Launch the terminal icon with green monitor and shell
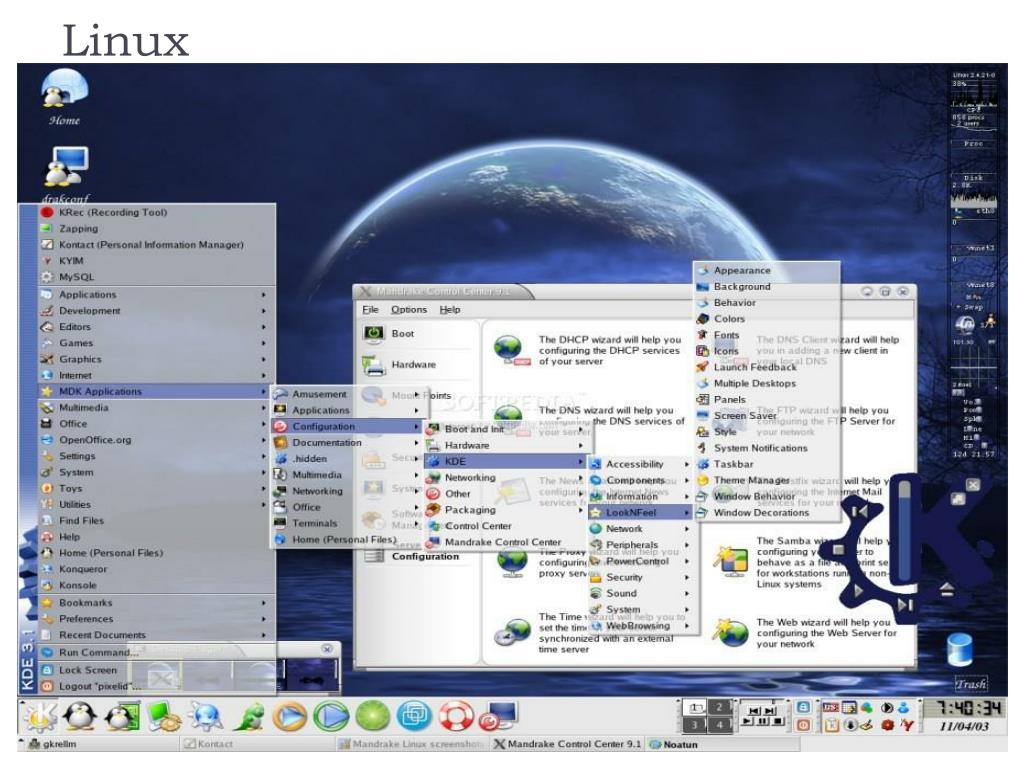Viewport: 1024px width, 768px height. pyautogui.click(x=162, y=716)
